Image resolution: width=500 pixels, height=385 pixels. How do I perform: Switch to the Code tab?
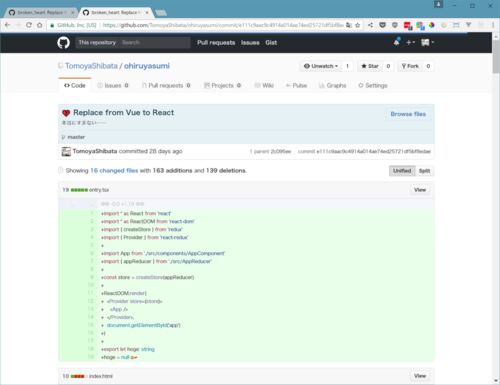tap(75, 85)
